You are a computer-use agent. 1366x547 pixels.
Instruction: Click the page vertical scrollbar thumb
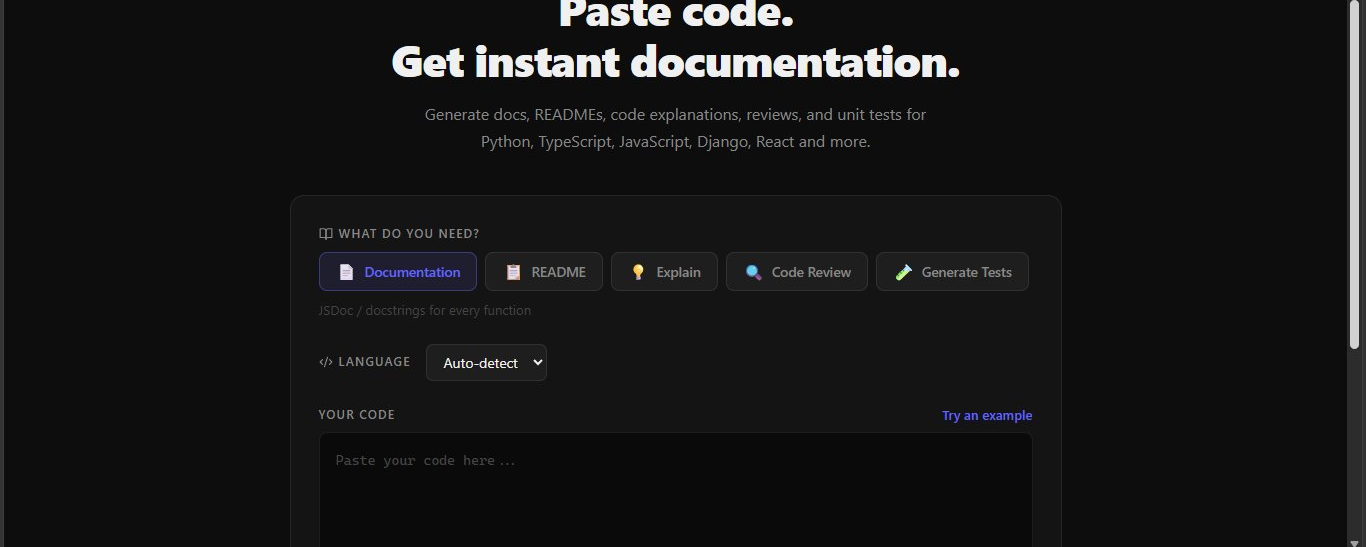coord(1355,175)
